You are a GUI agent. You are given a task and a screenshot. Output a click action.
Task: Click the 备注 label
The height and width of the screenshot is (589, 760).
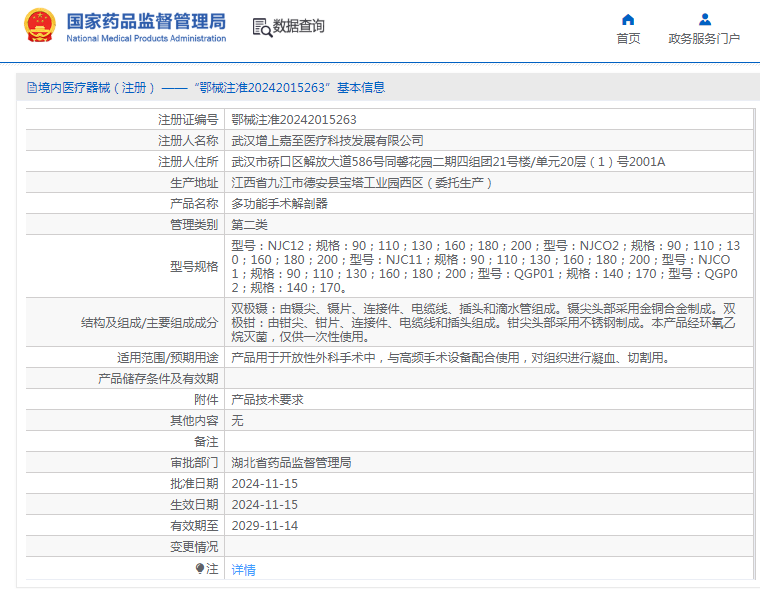[206, 442]
